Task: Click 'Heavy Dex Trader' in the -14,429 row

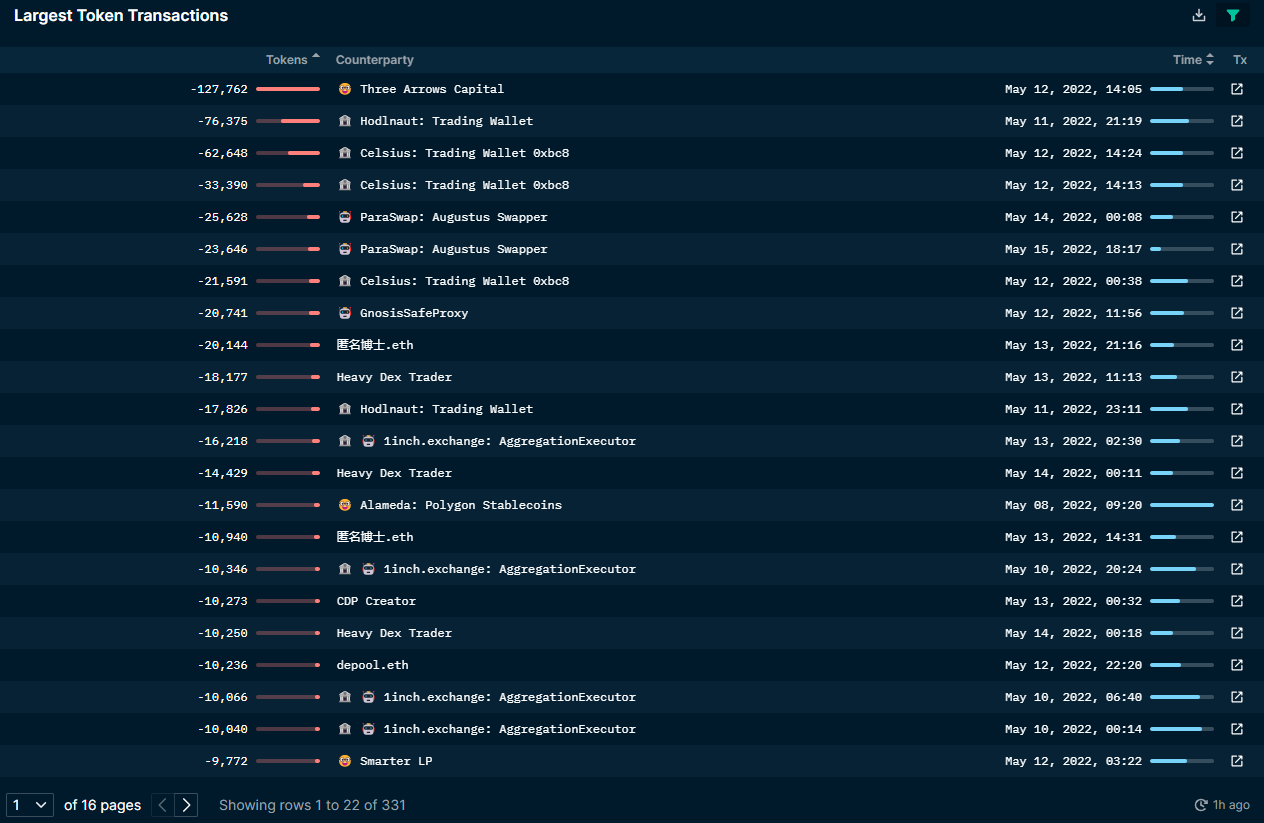Action: (394, 473)
